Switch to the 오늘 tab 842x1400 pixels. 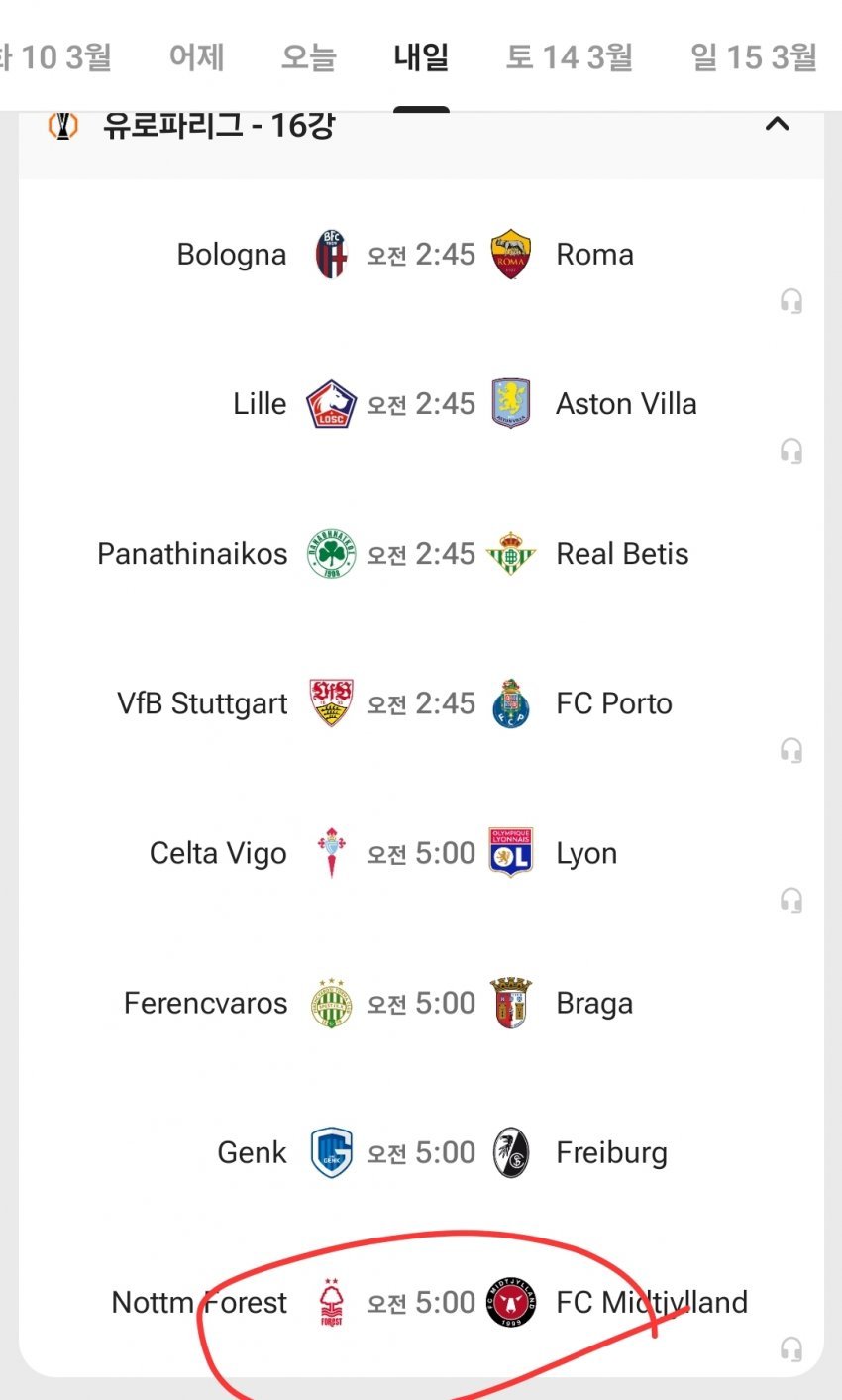pyautogui.click(x=308, y=57)
